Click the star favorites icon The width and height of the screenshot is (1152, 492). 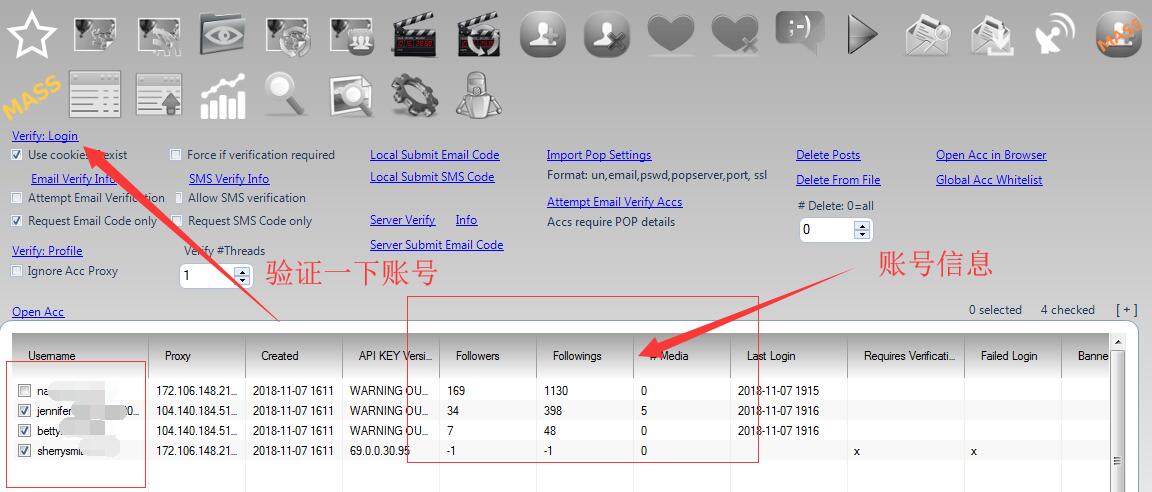click(32, 36)
